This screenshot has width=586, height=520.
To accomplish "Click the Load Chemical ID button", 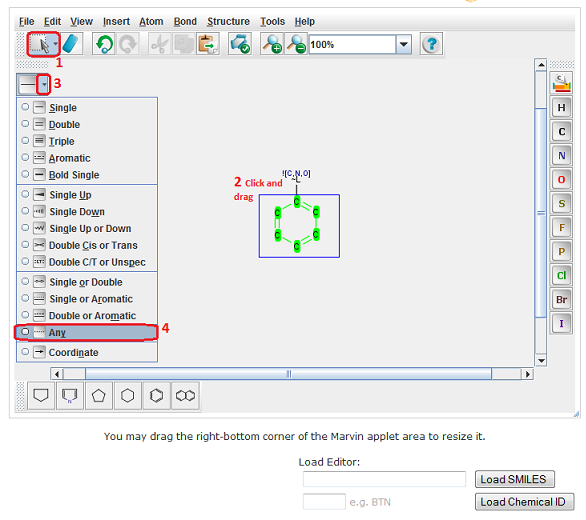I will click(524, 502).
